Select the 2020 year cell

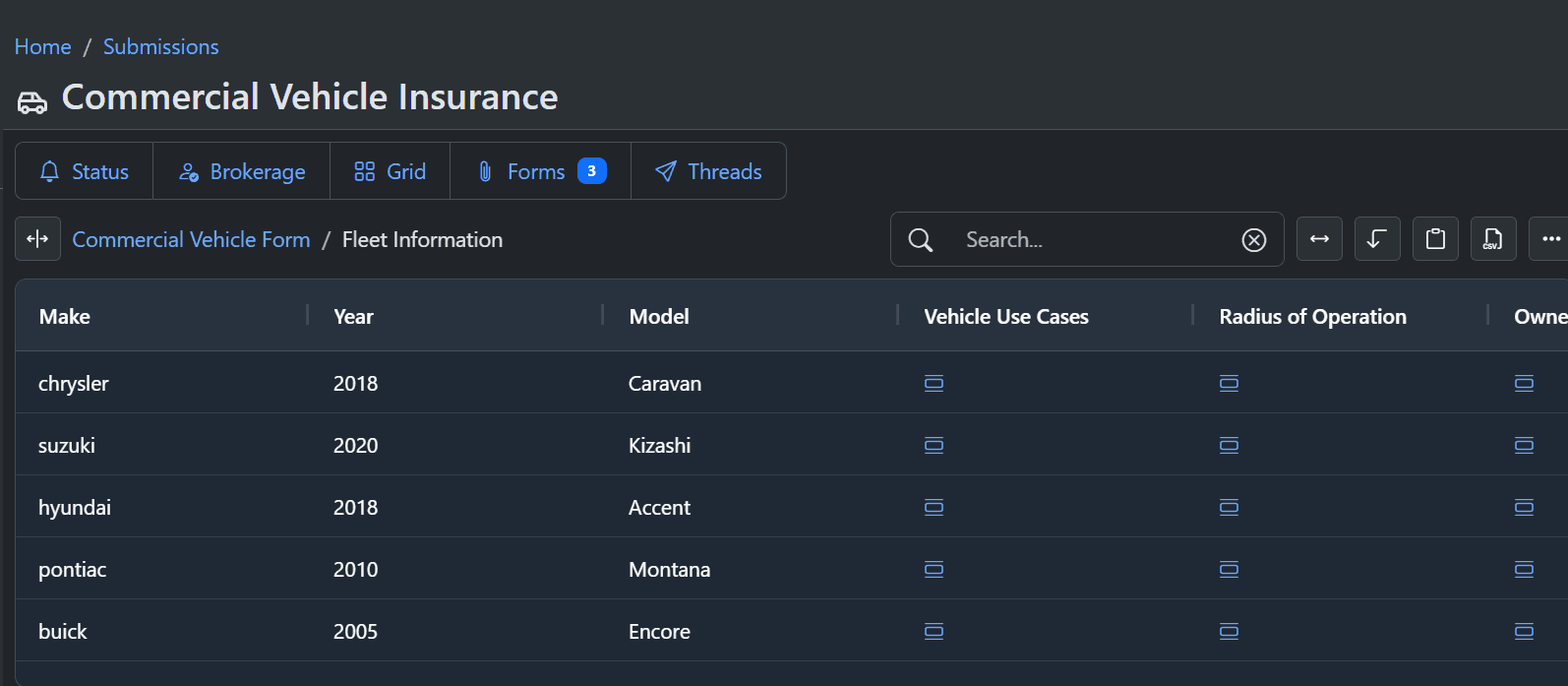(456, 445)
